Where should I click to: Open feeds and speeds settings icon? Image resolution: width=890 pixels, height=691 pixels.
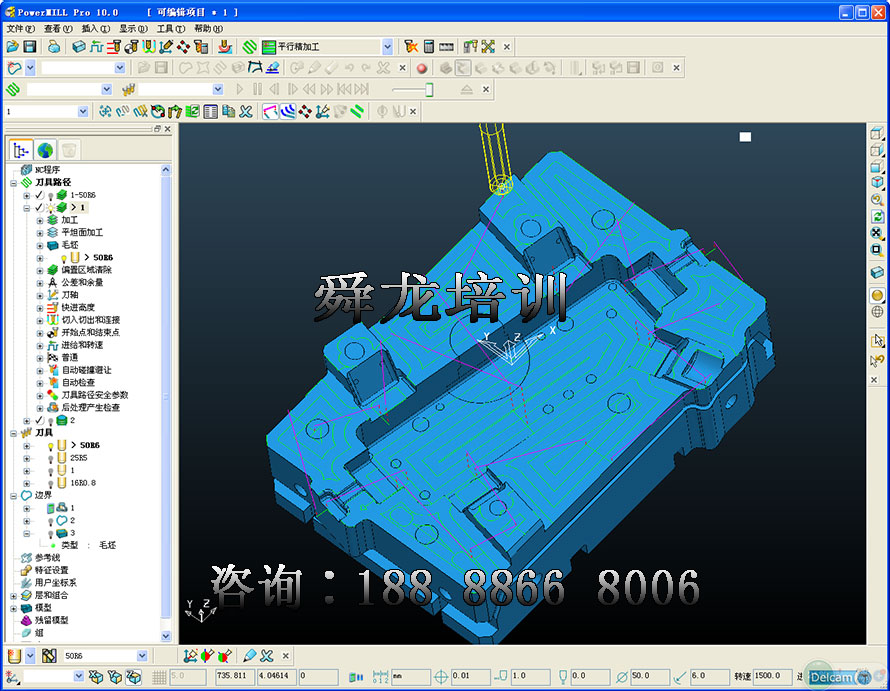click(x=96, y=47)
